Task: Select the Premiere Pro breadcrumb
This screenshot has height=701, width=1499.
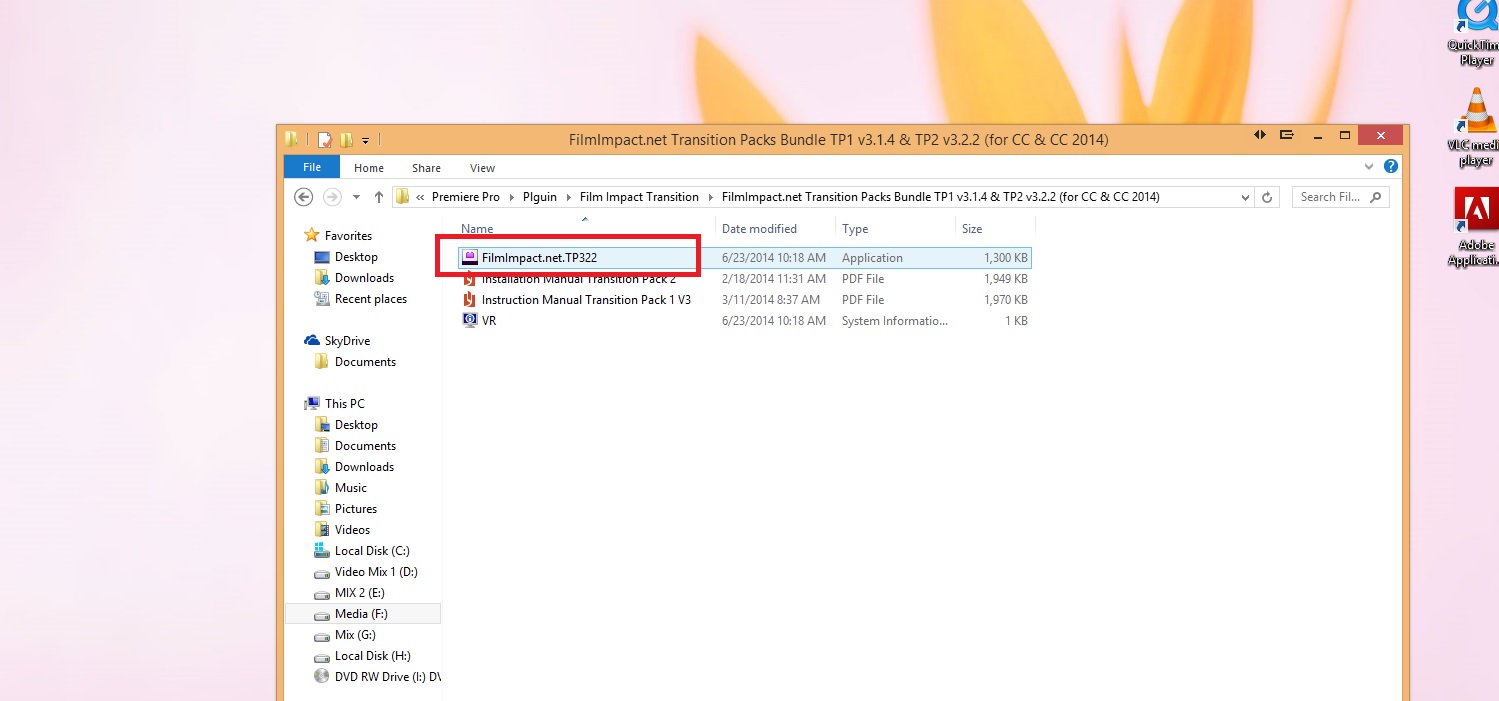Action: 466,197
